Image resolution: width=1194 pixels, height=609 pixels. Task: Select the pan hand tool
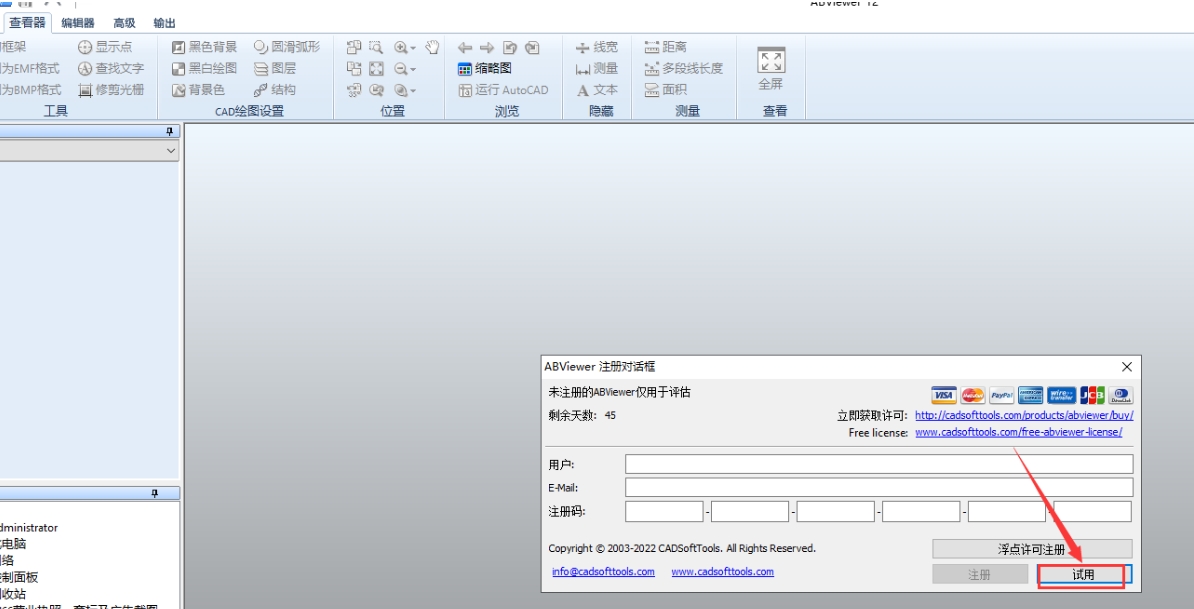[x=433, y=47]
